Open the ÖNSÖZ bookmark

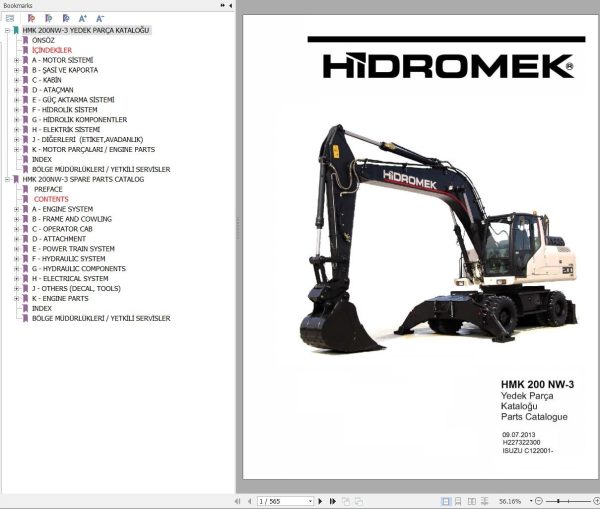43,40
